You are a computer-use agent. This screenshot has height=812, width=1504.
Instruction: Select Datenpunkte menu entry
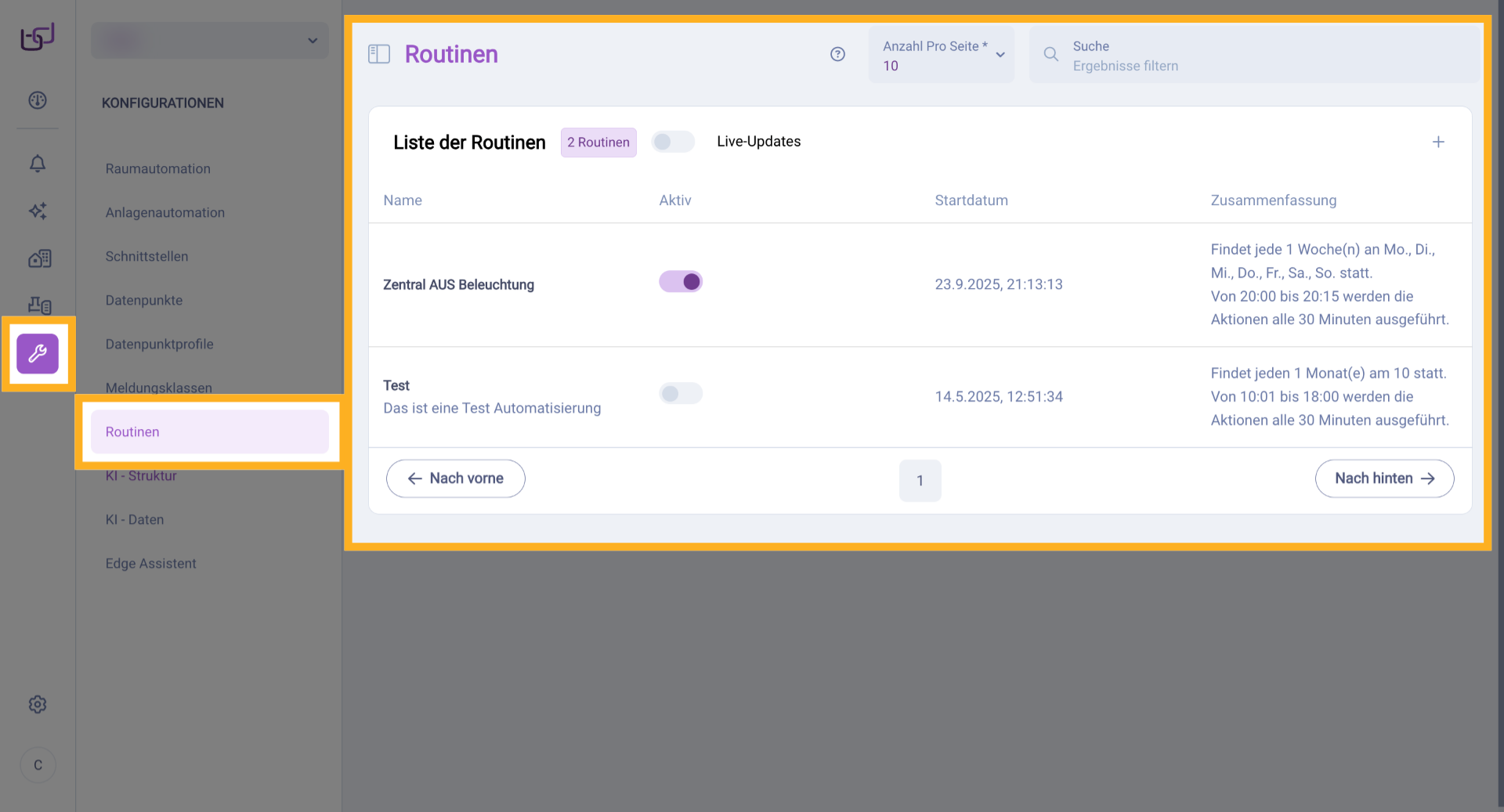(144, 301)
